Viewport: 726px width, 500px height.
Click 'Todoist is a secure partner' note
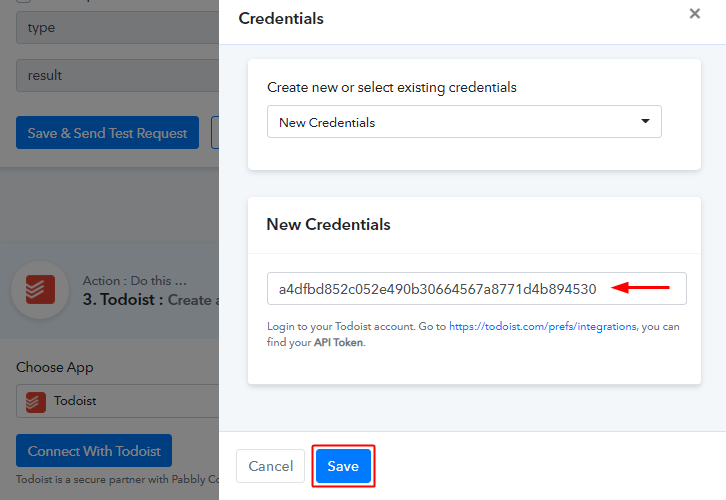pos(118,479)
